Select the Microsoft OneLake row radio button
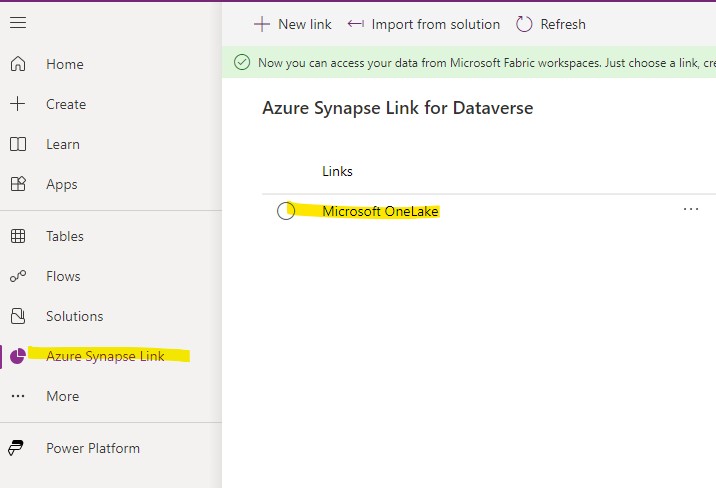Image resolution: width=716 pixels, height=488 pixels. tap(286, 210)
